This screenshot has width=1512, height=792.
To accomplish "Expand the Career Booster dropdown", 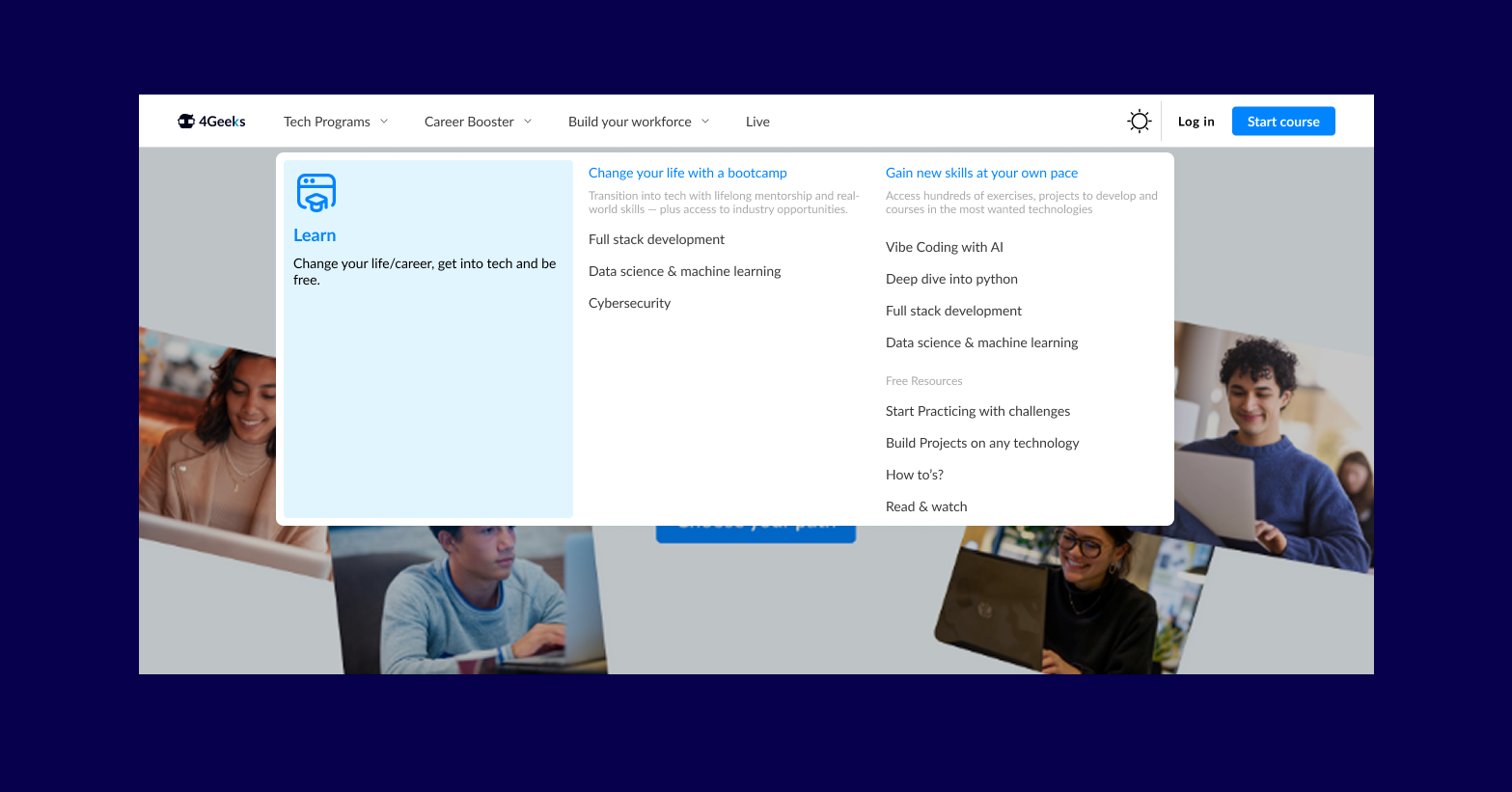I will [477, 121].
